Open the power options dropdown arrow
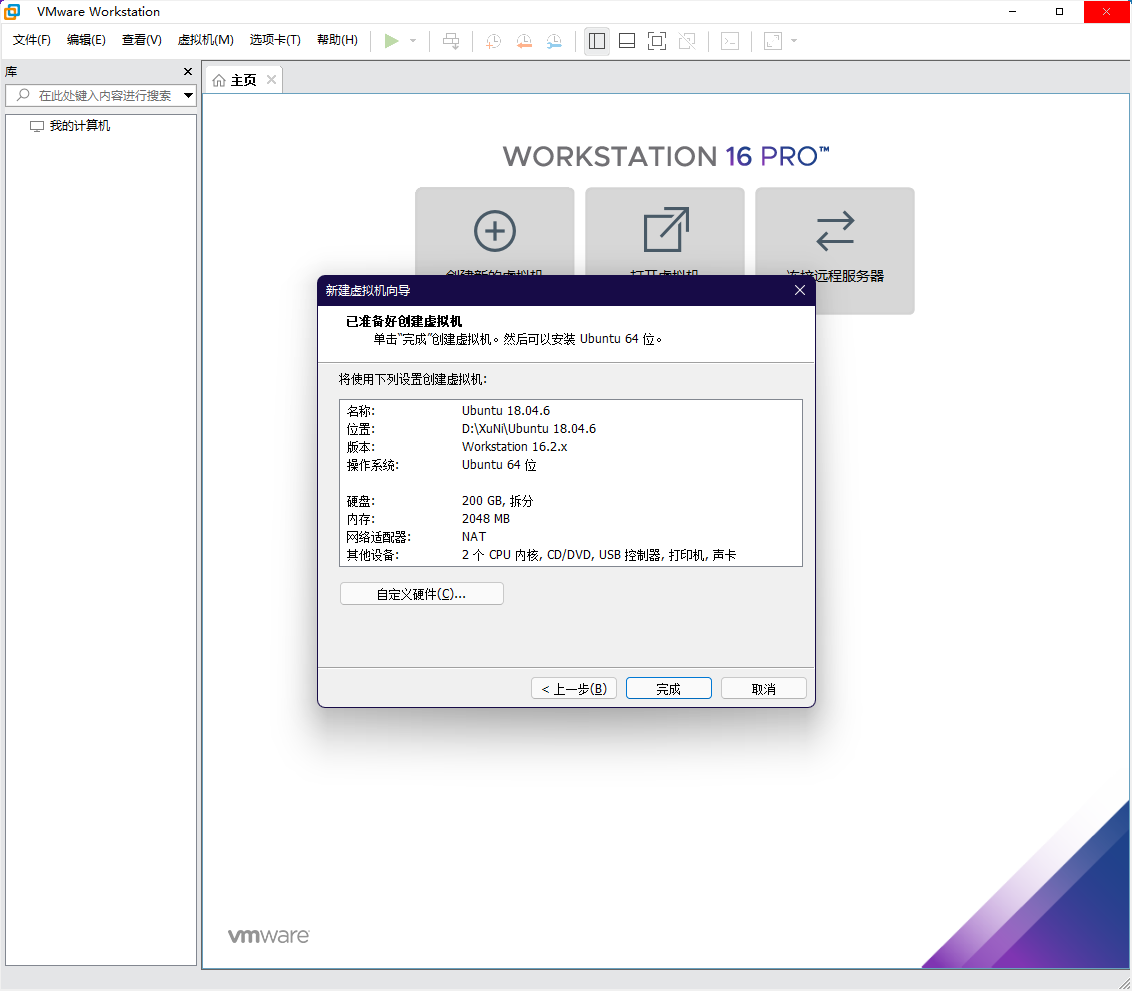 point(413,41)
